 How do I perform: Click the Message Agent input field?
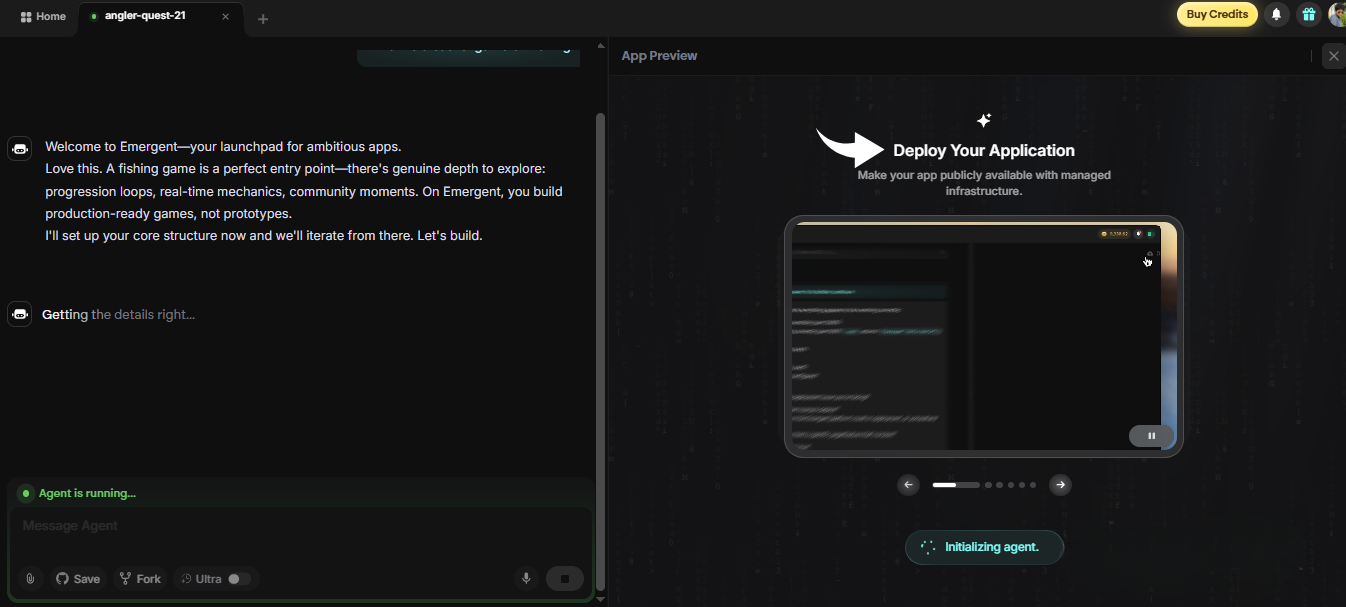coord(300,526)
